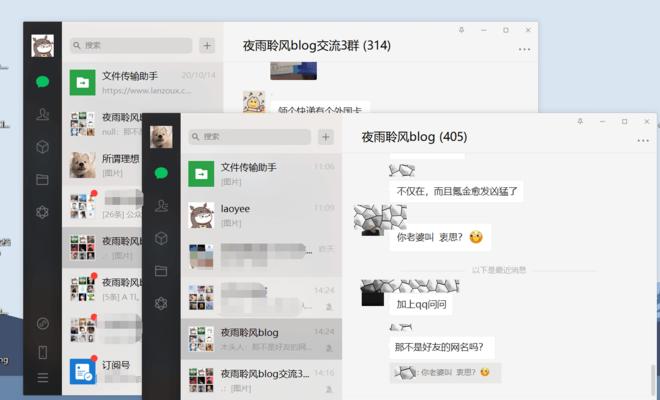Open 所谓理想 chat in back window
The height and width of the screenshot is (400, 660).
[x=102, y=165]
